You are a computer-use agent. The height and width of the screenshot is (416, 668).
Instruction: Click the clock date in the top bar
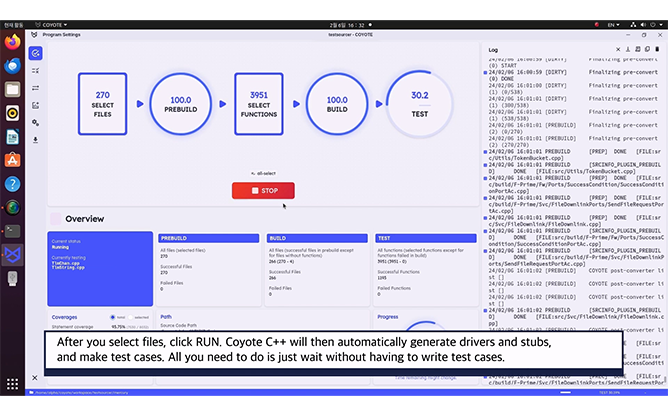pyautogui.click(x=347, y=25)
